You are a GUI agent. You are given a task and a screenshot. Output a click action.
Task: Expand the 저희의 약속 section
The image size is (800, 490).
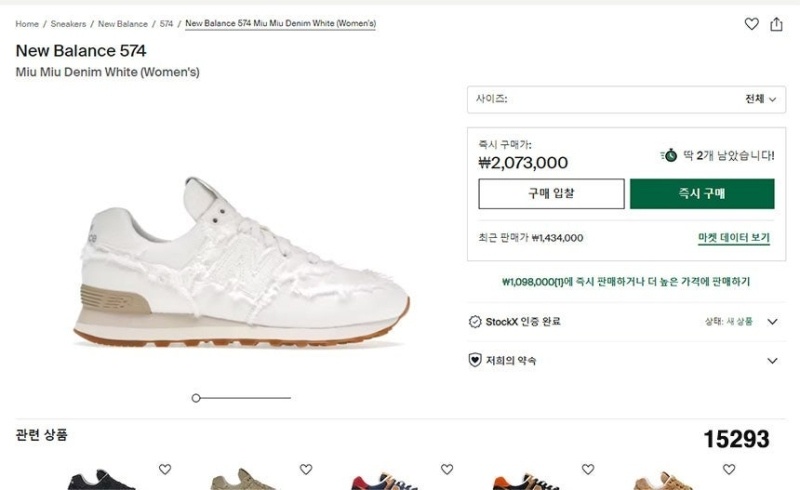771,360
